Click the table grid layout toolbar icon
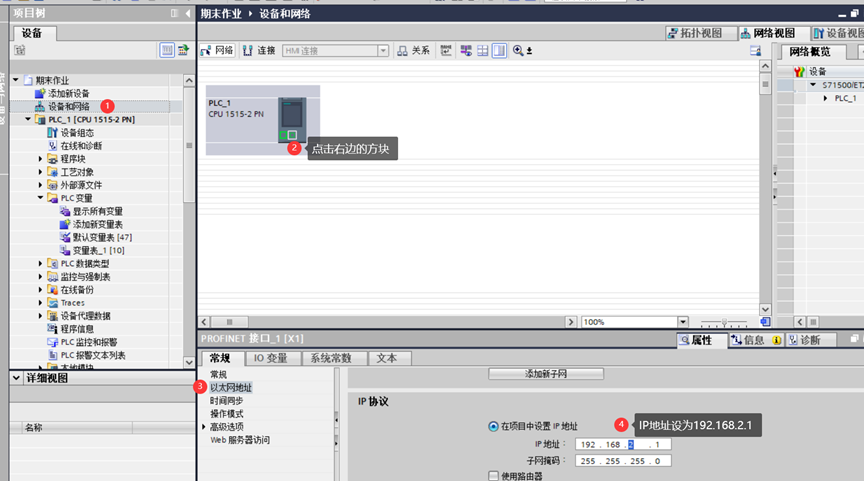Image resolution: width=864 pixels, height=481 pixels. (x=483, y=51)
